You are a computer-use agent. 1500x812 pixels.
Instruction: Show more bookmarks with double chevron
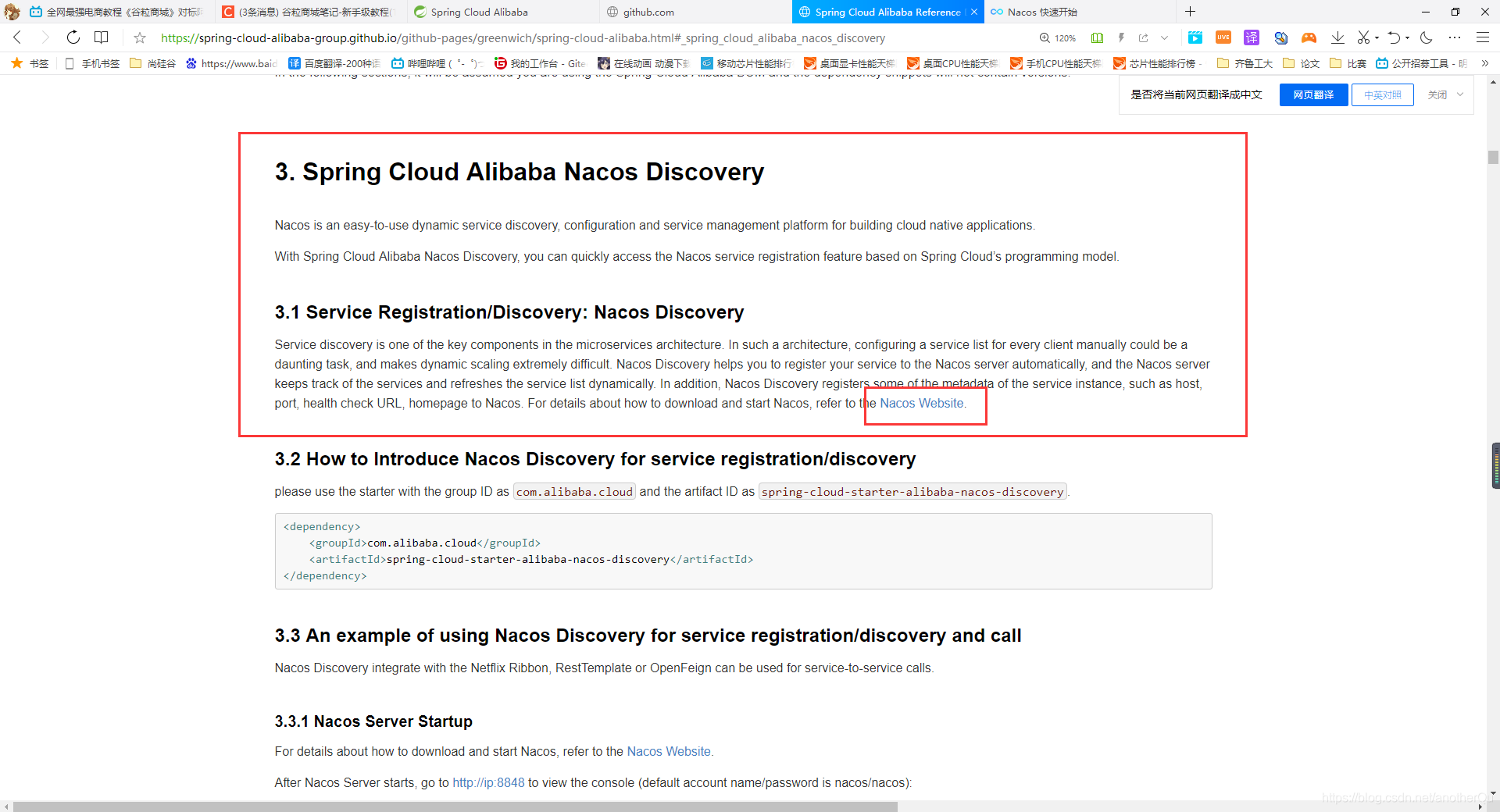pos(1485,63)
